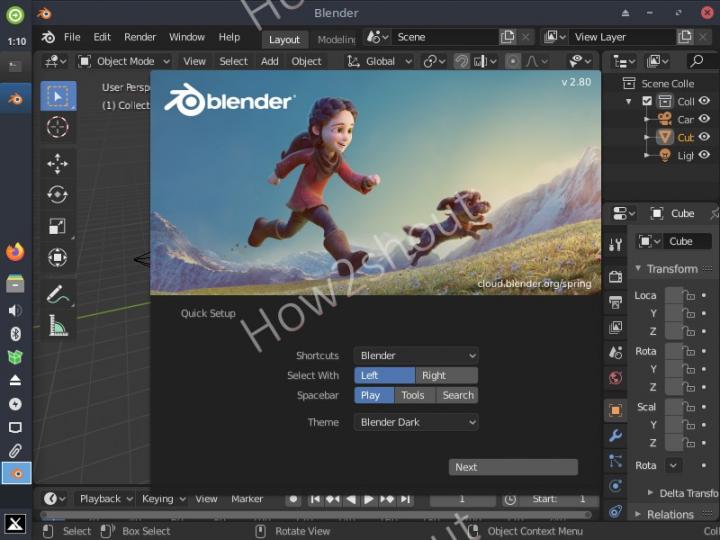
Task: Select the Rotate tool
Action: (x=58, y=195)
